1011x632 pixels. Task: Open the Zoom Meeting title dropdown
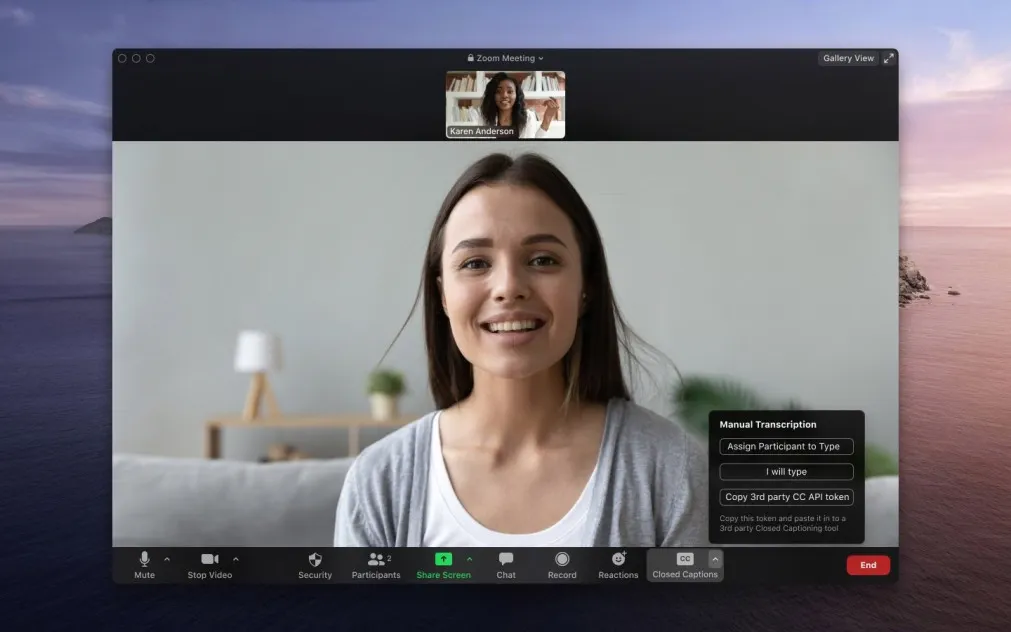click(506, 58)
